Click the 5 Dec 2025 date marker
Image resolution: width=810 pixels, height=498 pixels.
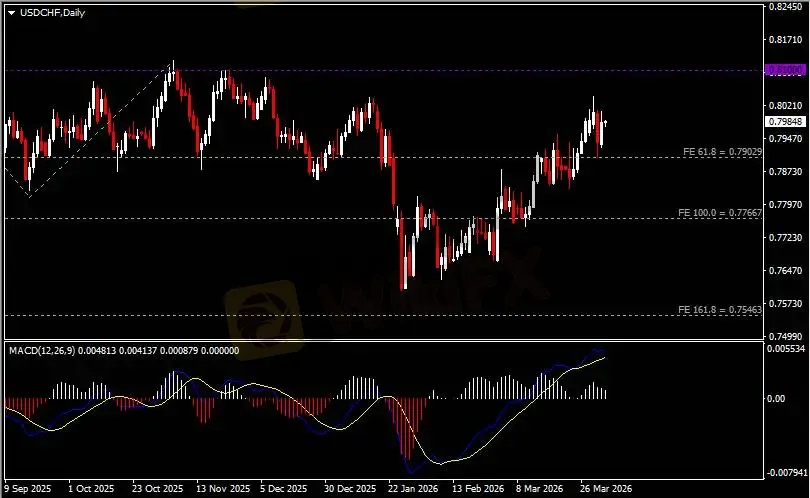coord(282,490)
